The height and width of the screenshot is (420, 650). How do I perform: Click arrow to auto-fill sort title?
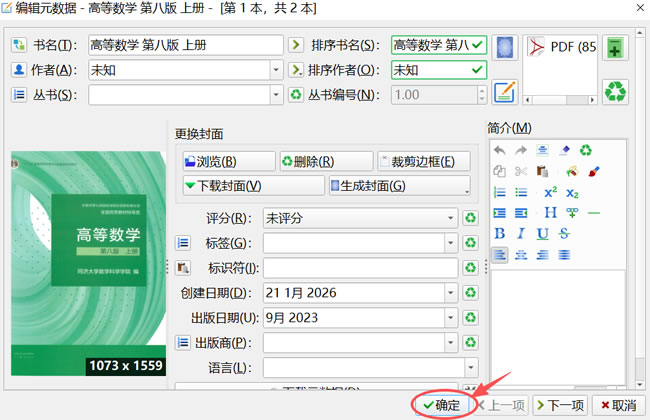tap(295, 45)
